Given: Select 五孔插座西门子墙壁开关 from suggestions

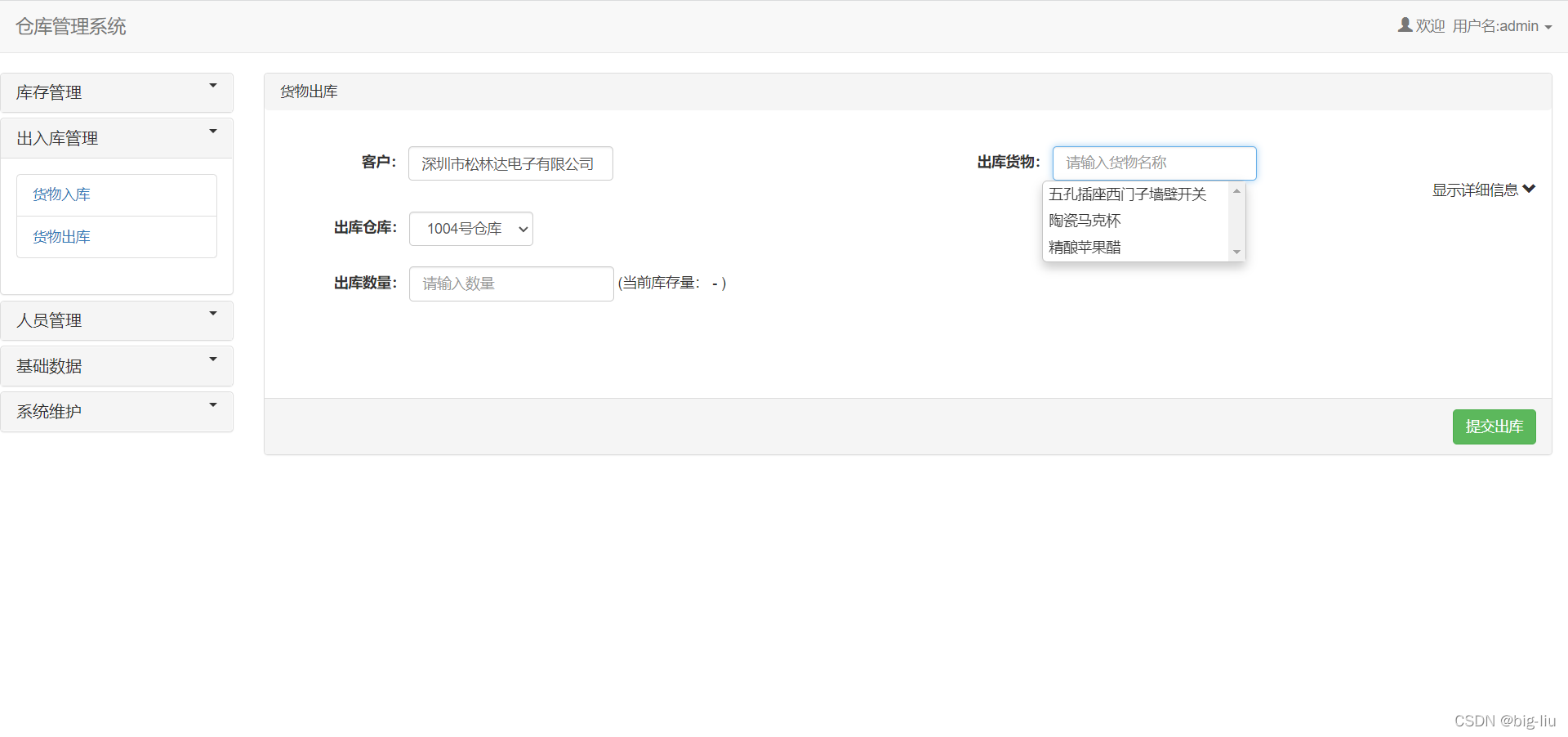Looking at the screenshot, I should (1135, 194).
